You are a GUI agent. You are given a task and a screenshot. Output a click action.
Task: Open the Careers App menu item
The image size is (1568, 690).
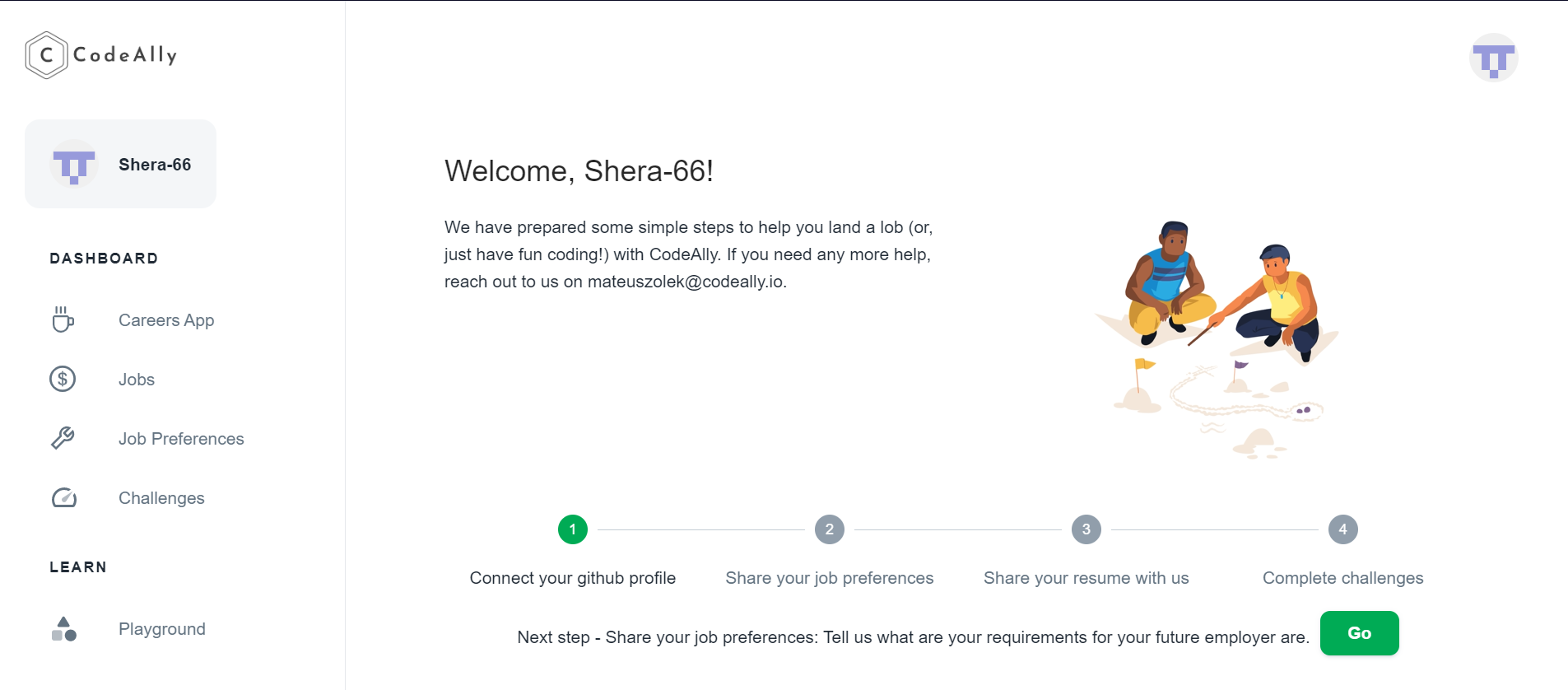(x=166, y=320)
